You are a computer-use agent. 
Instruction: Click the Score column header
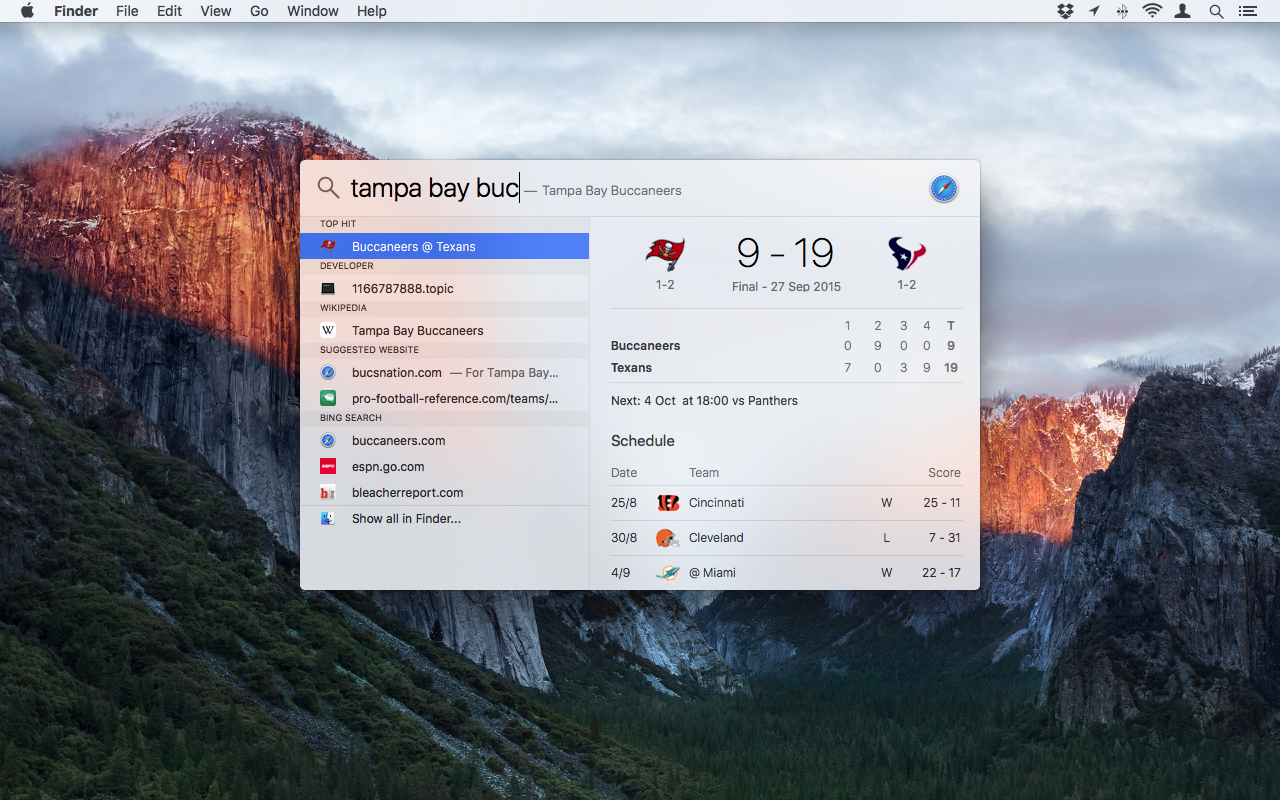tap(944, 473)
